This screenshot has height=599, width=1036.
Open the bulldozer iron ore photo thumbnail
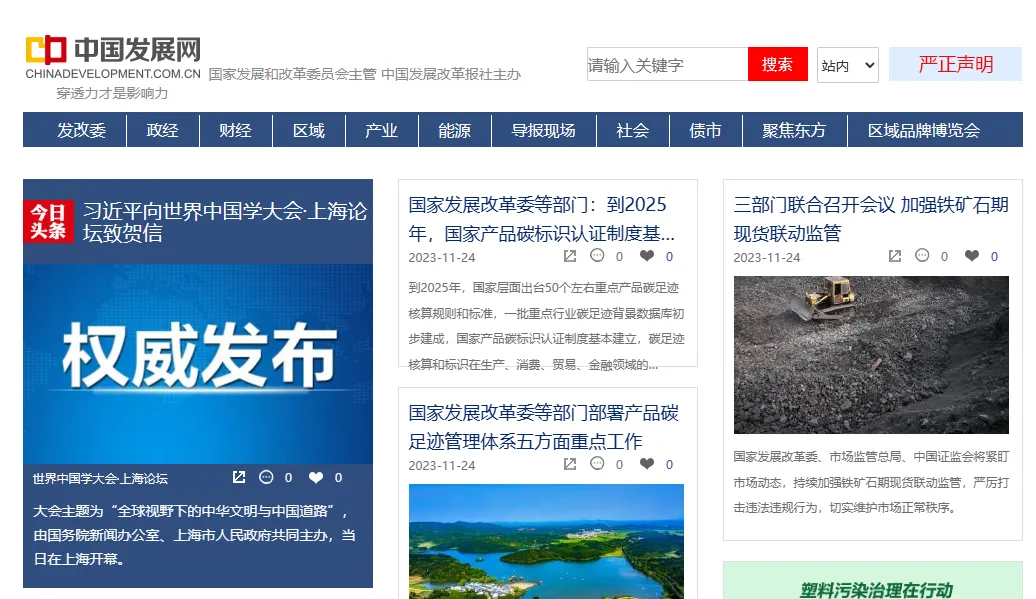871,355
